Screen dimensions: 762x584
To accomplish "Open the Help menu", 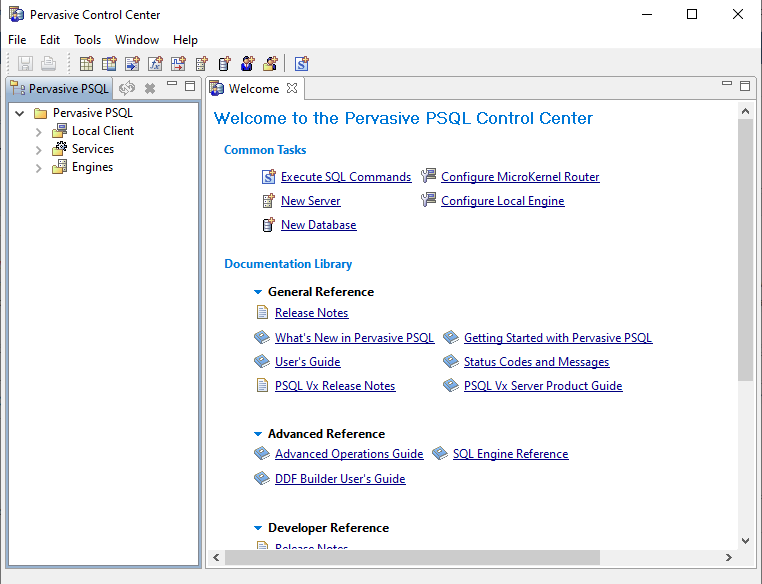I will point(185,40).
